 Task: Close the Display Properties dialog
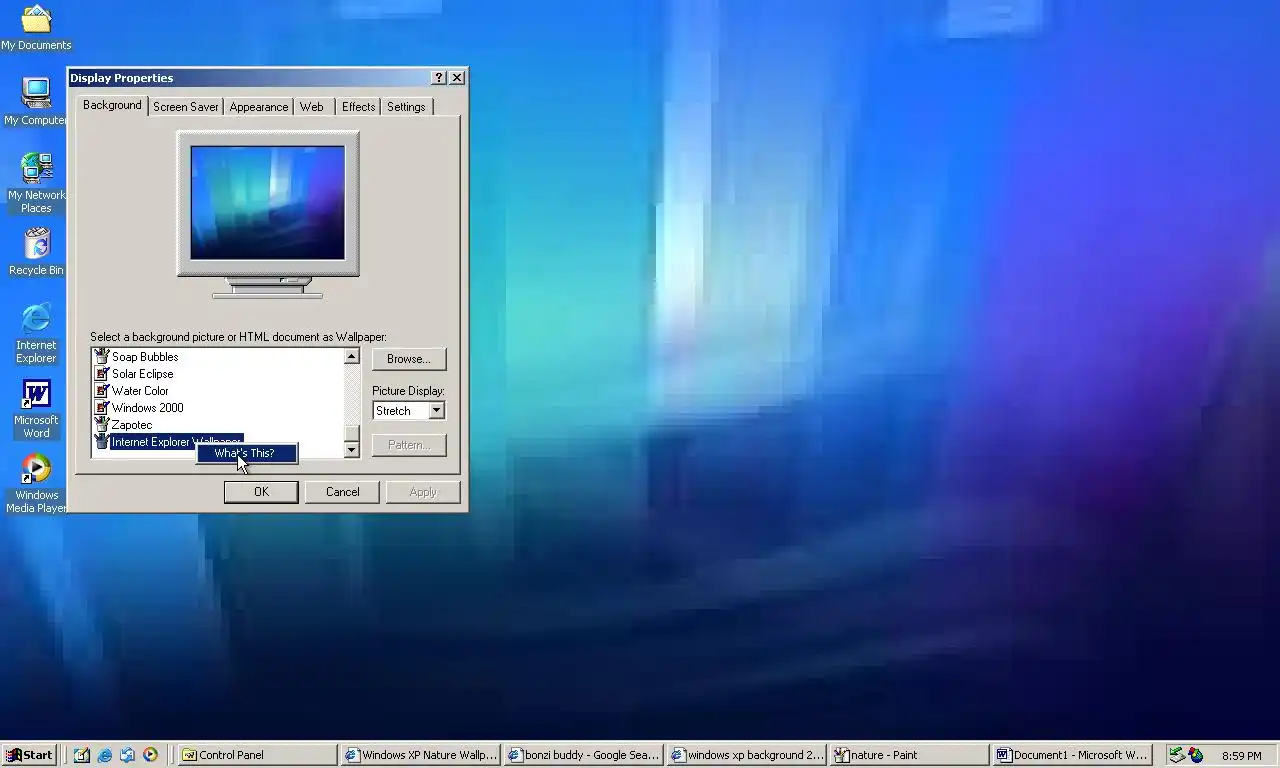[457, 78]
